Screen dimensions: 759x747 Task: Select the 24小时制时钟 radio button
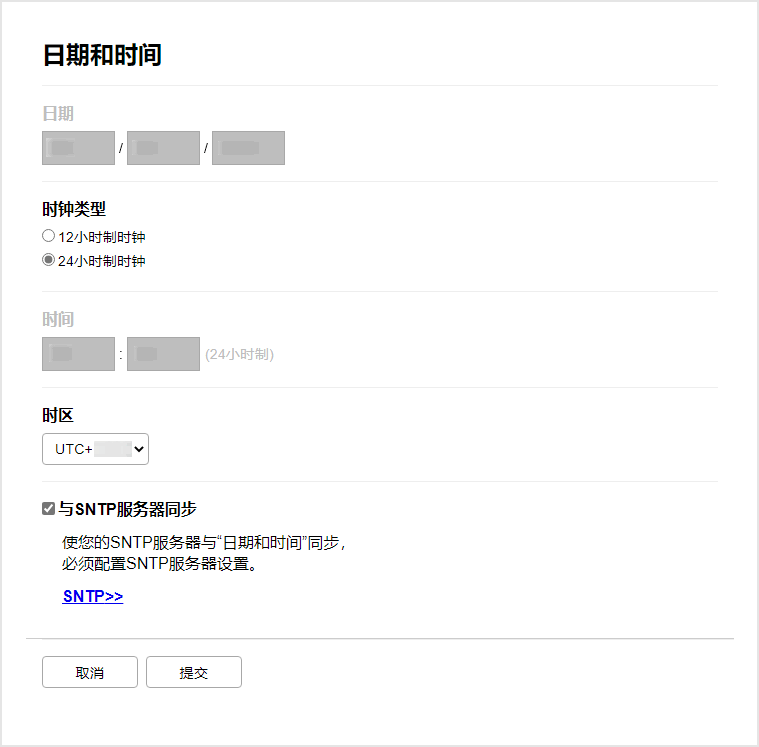point(48,261)
